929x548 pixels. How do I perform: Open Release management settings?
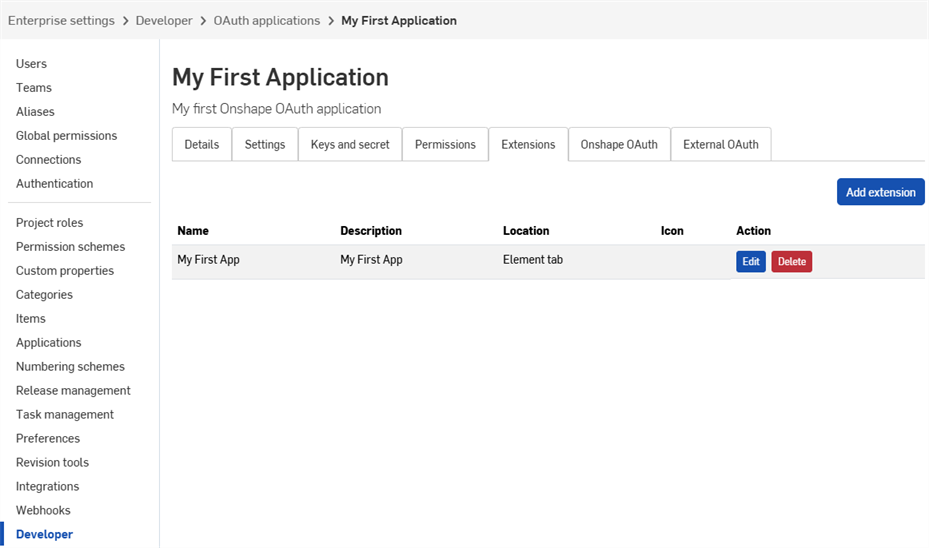click(73, 390)
